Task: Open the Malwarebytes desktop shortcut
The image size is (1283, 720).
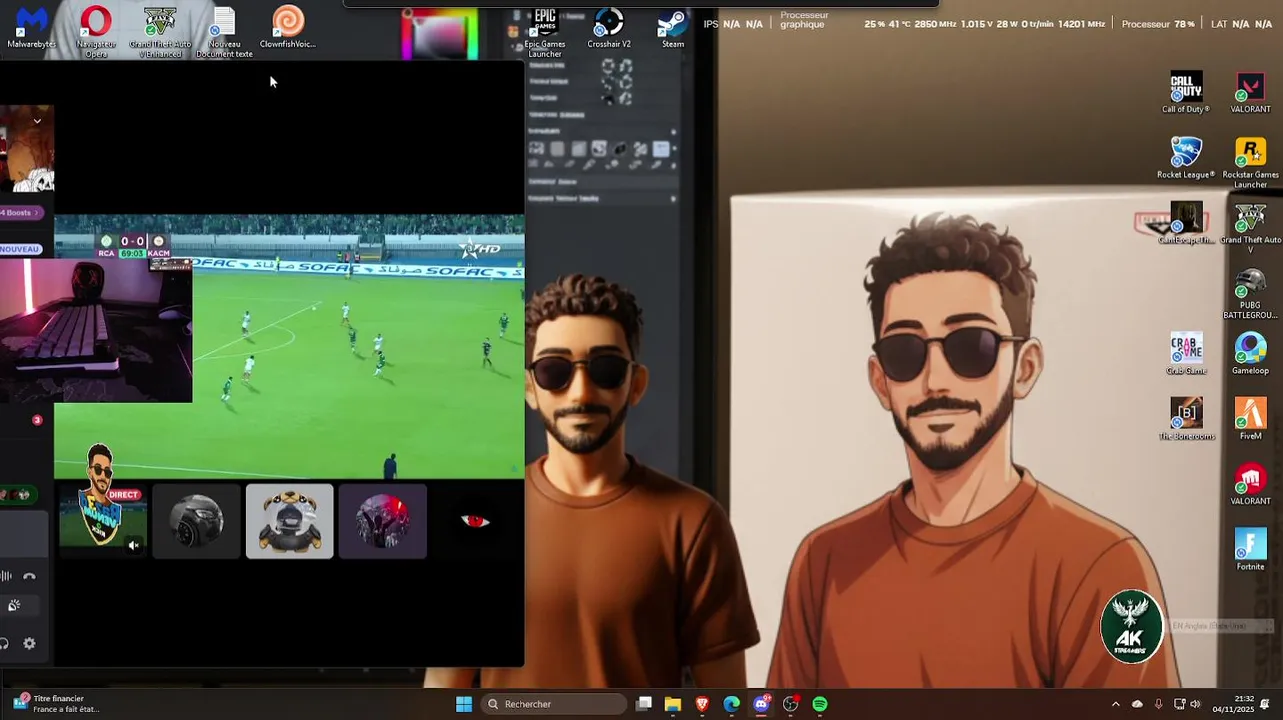Action: tap(32, 27)
